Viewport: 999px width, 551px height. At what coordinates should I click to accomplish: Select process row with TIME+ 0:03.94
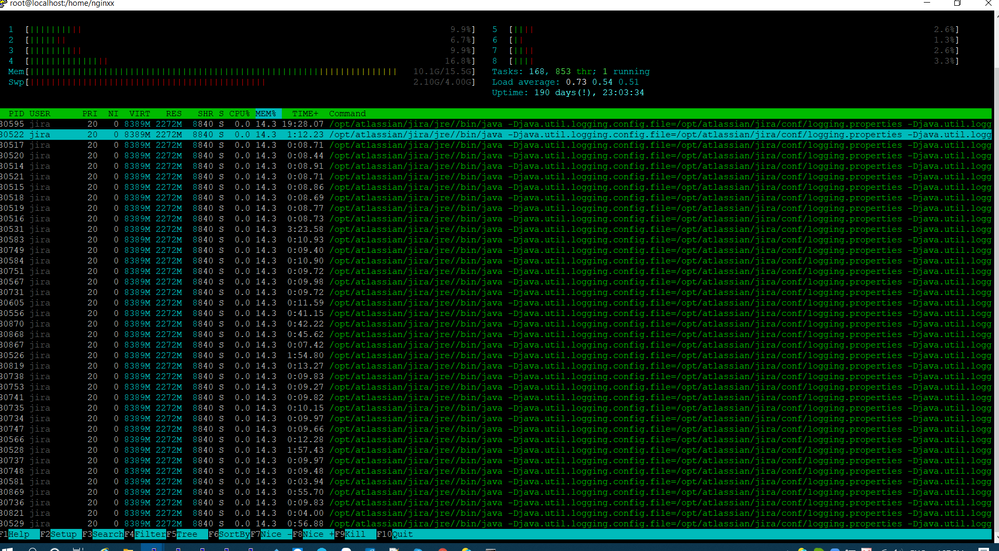pyautogui.click(x=496, y=481)
